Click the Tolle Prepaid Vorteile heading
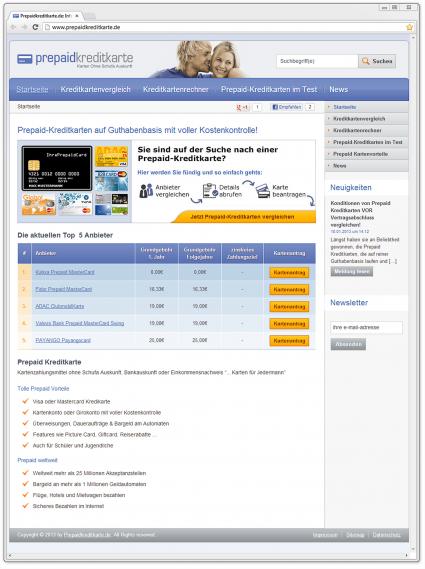Viewport: 425px width, 569px height. click(x=43, y=389)
